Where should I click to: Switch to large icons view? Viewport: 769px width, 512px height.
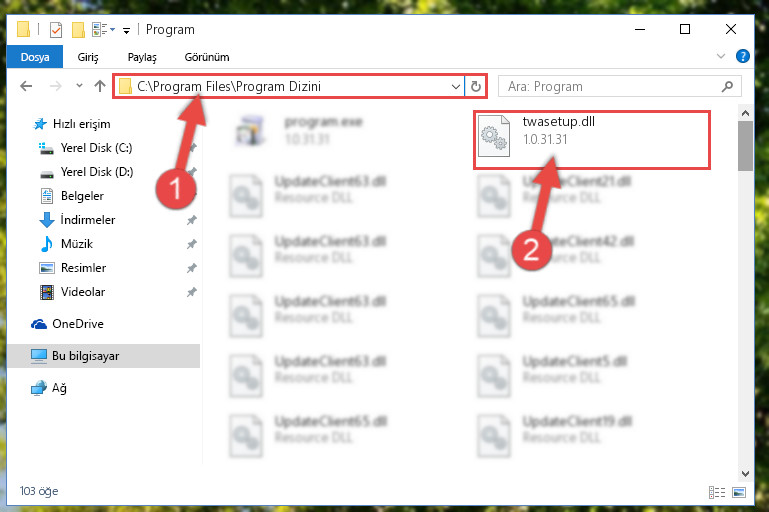(739, 492)
